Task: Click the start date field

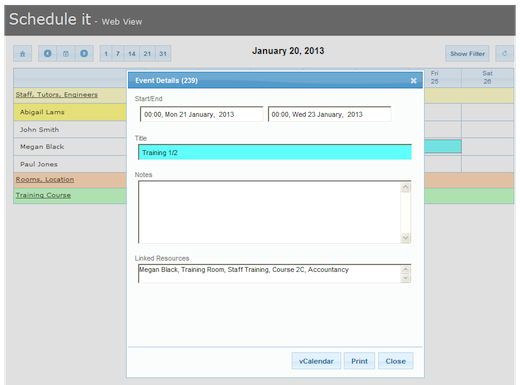Action: coord(202,114)
